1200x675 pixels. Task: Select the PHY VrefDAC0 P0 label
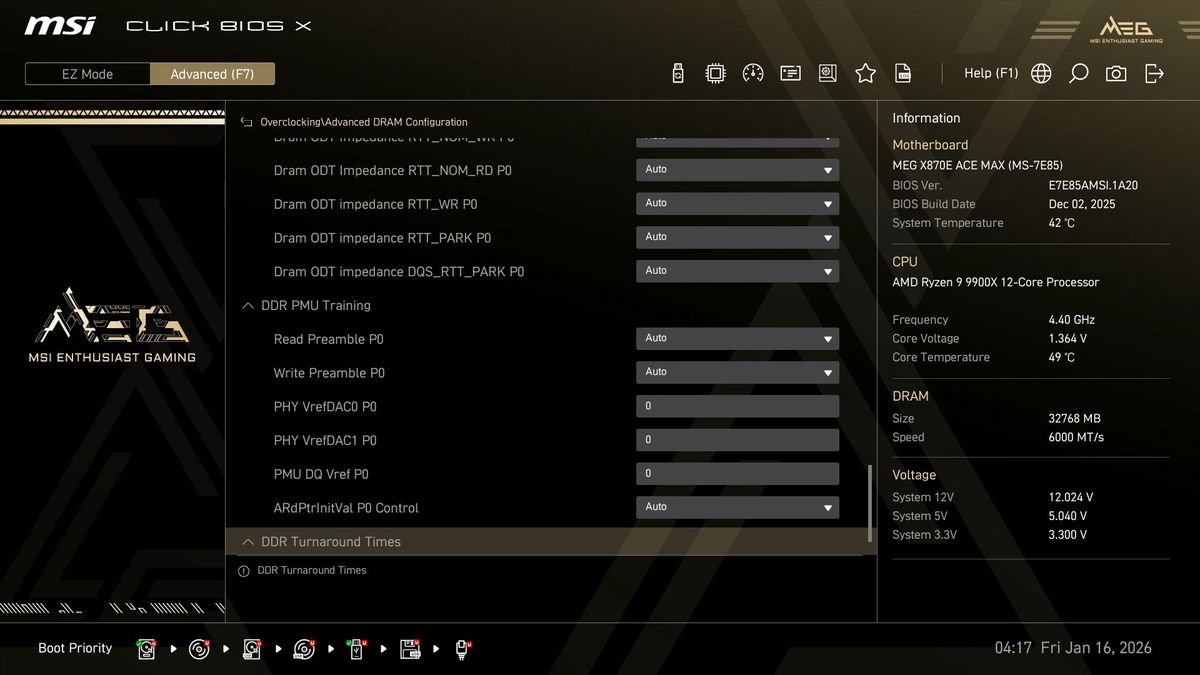(325, 407)
